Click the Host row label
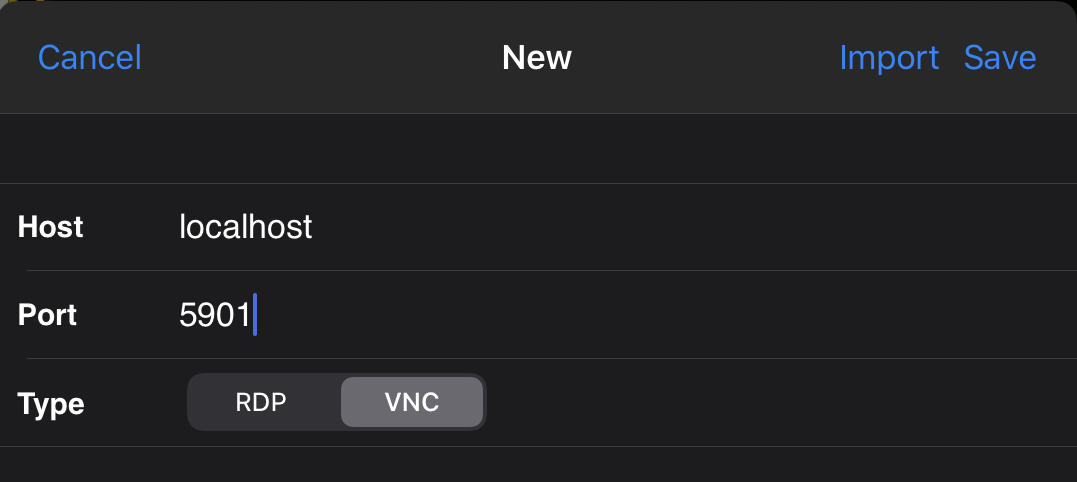 coord(51,227)
